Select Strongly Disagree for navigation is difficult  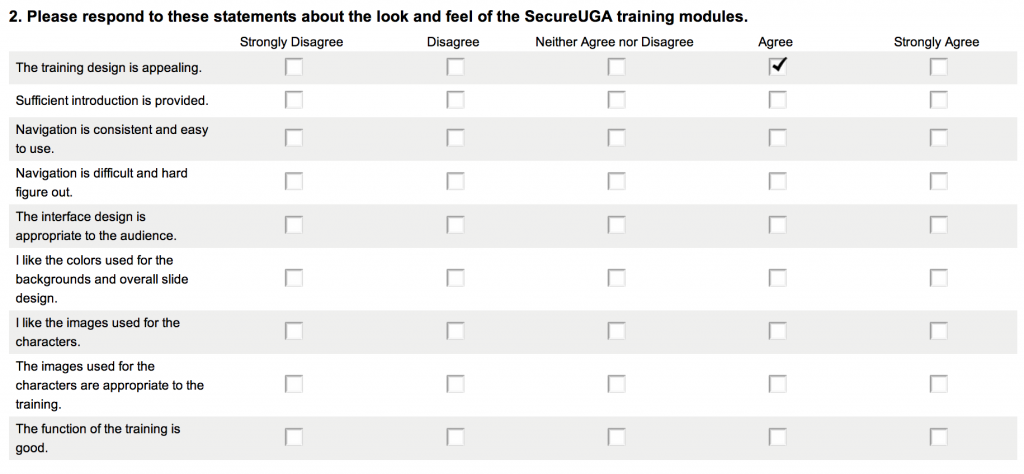point(294,181)
